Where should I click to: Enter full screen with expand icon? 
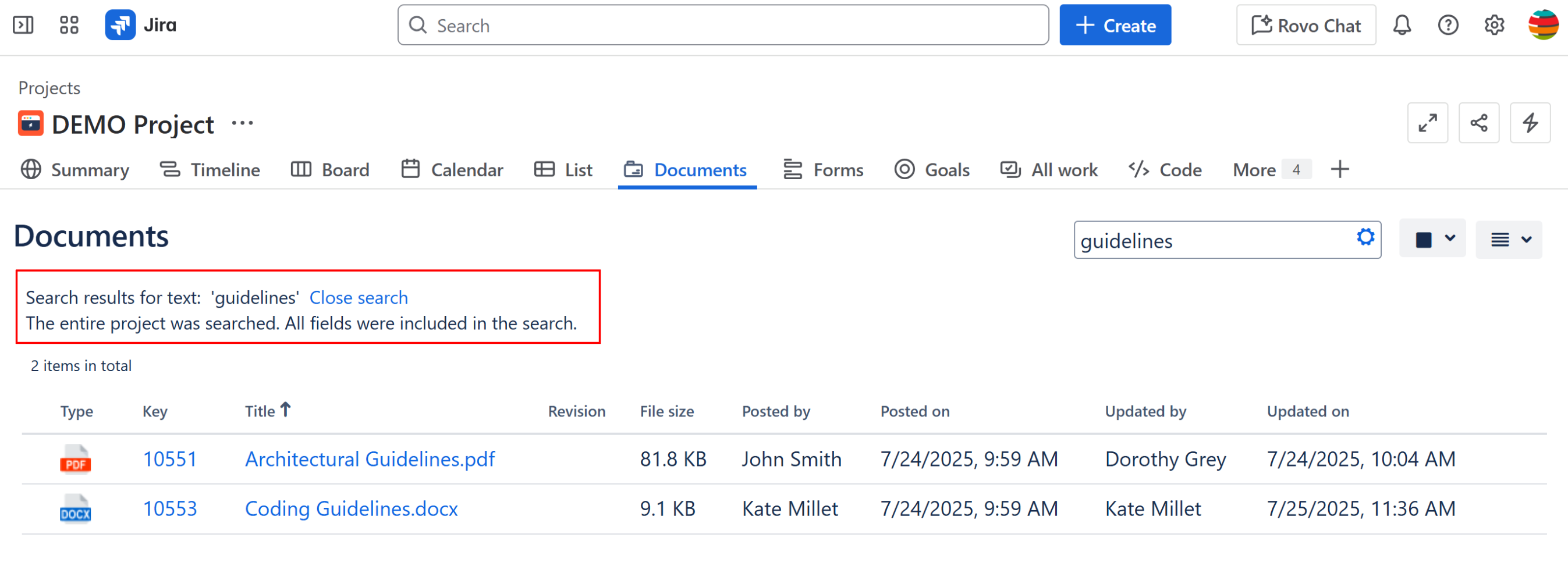coord(1427,123)
